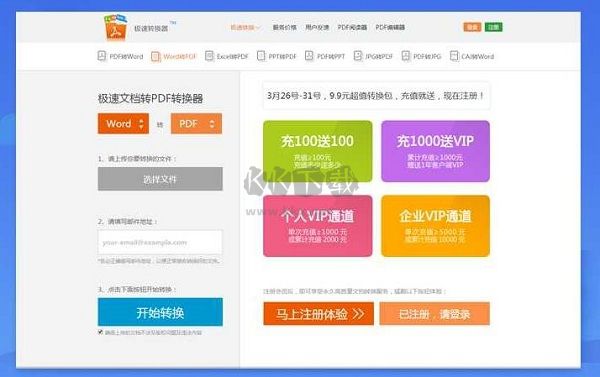Select the CAJ转Word conversion icon
This screenshot has width=600, height=377.
click(454, 56)
